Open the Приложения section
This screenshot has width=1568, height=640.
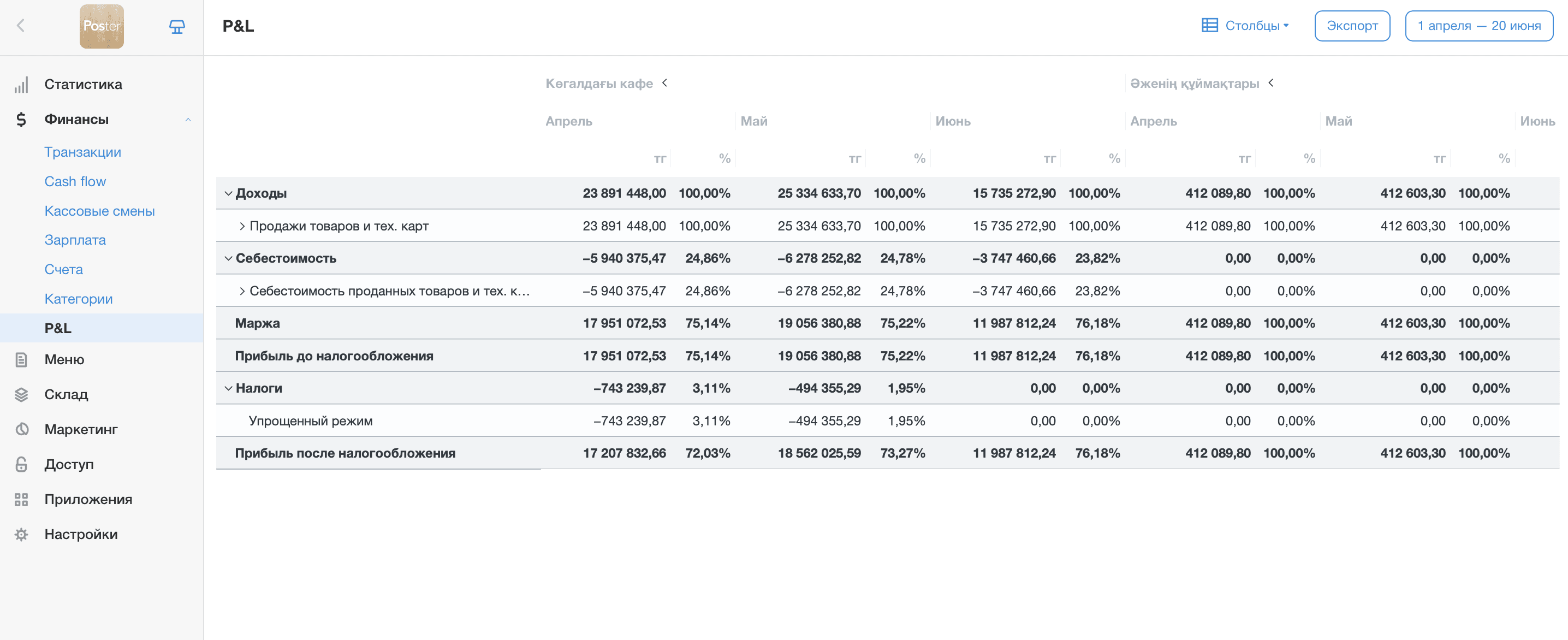pyautogui.click(x=88, y=499)
